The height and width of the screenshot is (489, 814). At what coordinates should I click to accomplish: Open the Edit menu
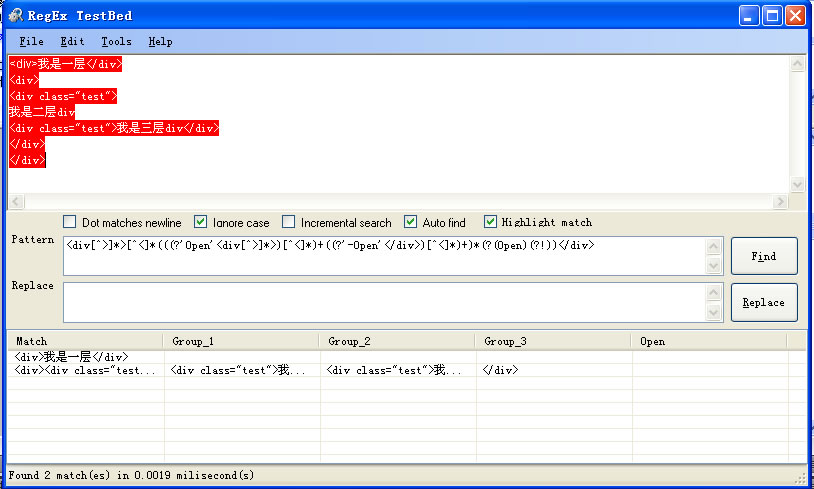pos(72,42)
